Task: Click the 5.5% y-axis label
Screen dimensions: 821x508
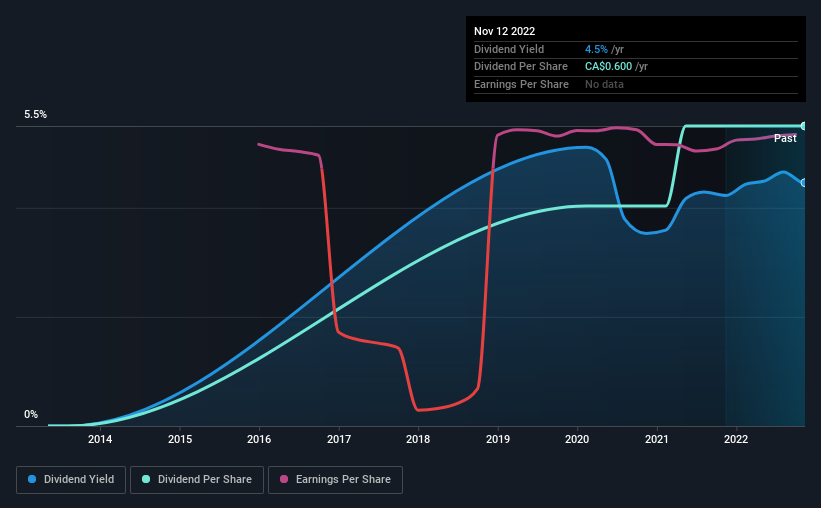Action: click(x=36, y=115)
